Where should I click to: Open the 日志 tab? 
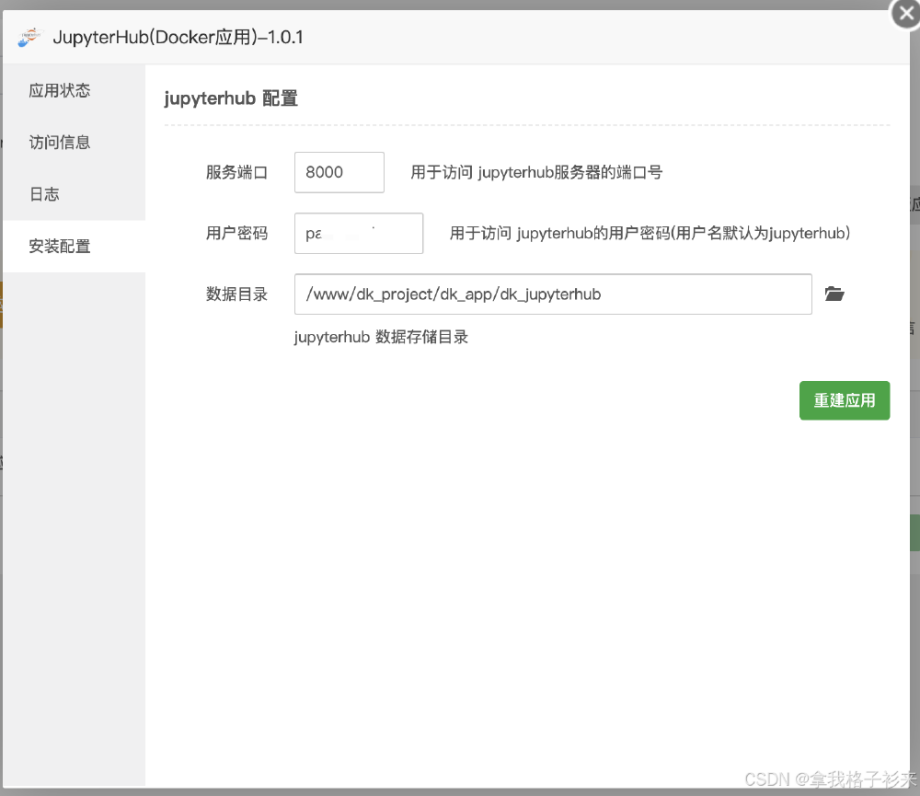point(75,194)
